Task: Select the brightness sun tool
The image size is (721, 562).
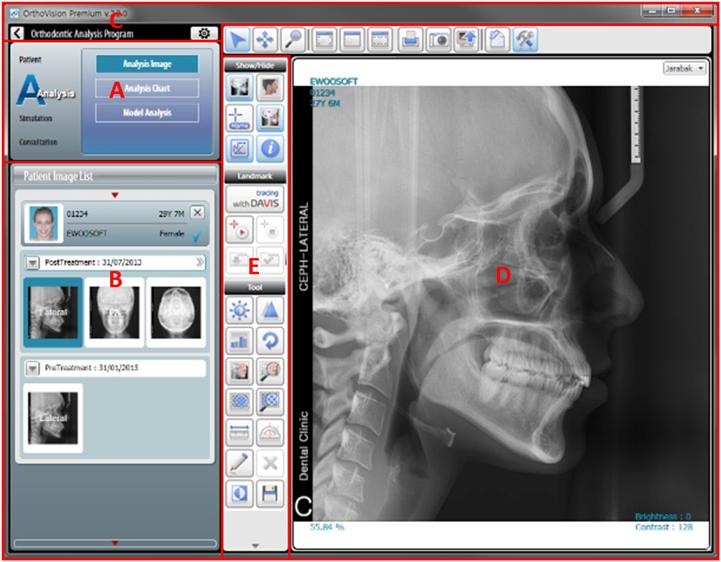Action: pyautogui.click(x=240, y=310)
